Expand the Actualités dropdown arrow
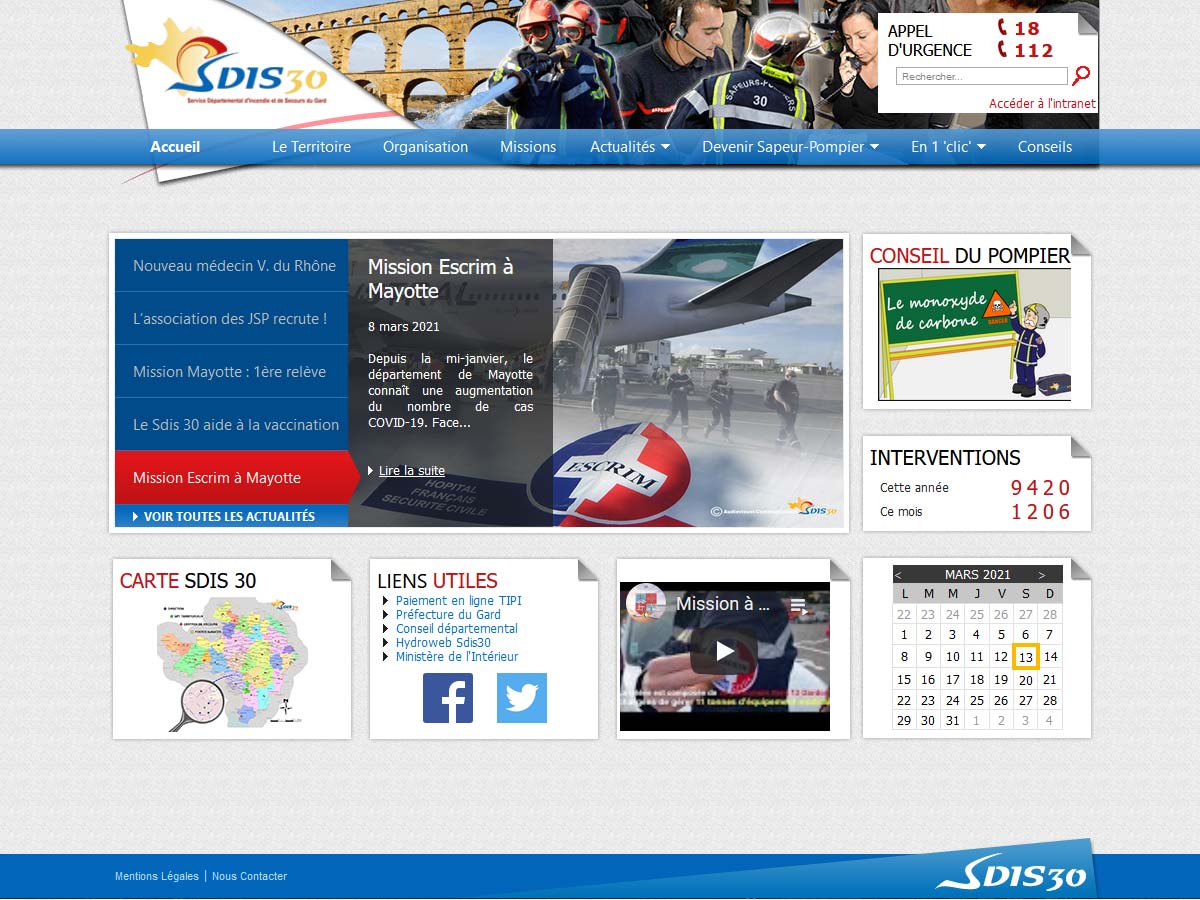This screenshot has height=900, width=1200. (665, 147)
